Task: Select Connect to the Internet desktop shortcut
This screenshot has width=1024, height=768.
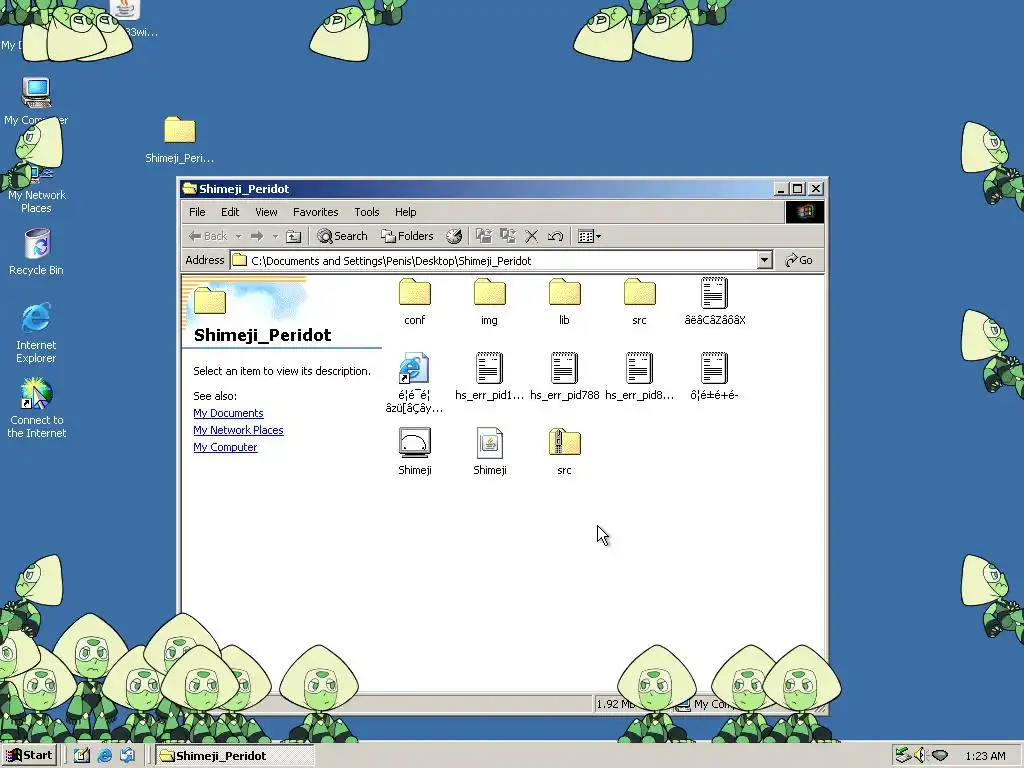Action: coord(37,408)
